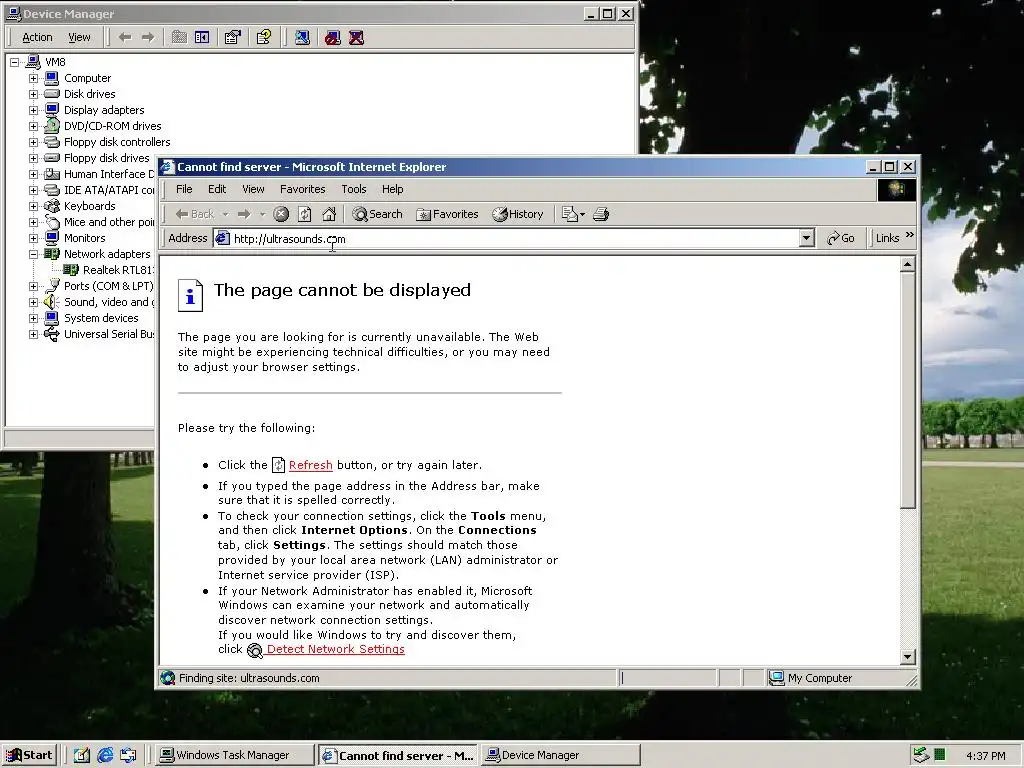The height and width of the screenshot is (768, 1024).
Task: Open the Tools menu in Internet Explorer
Action: (x=353, y=189)
